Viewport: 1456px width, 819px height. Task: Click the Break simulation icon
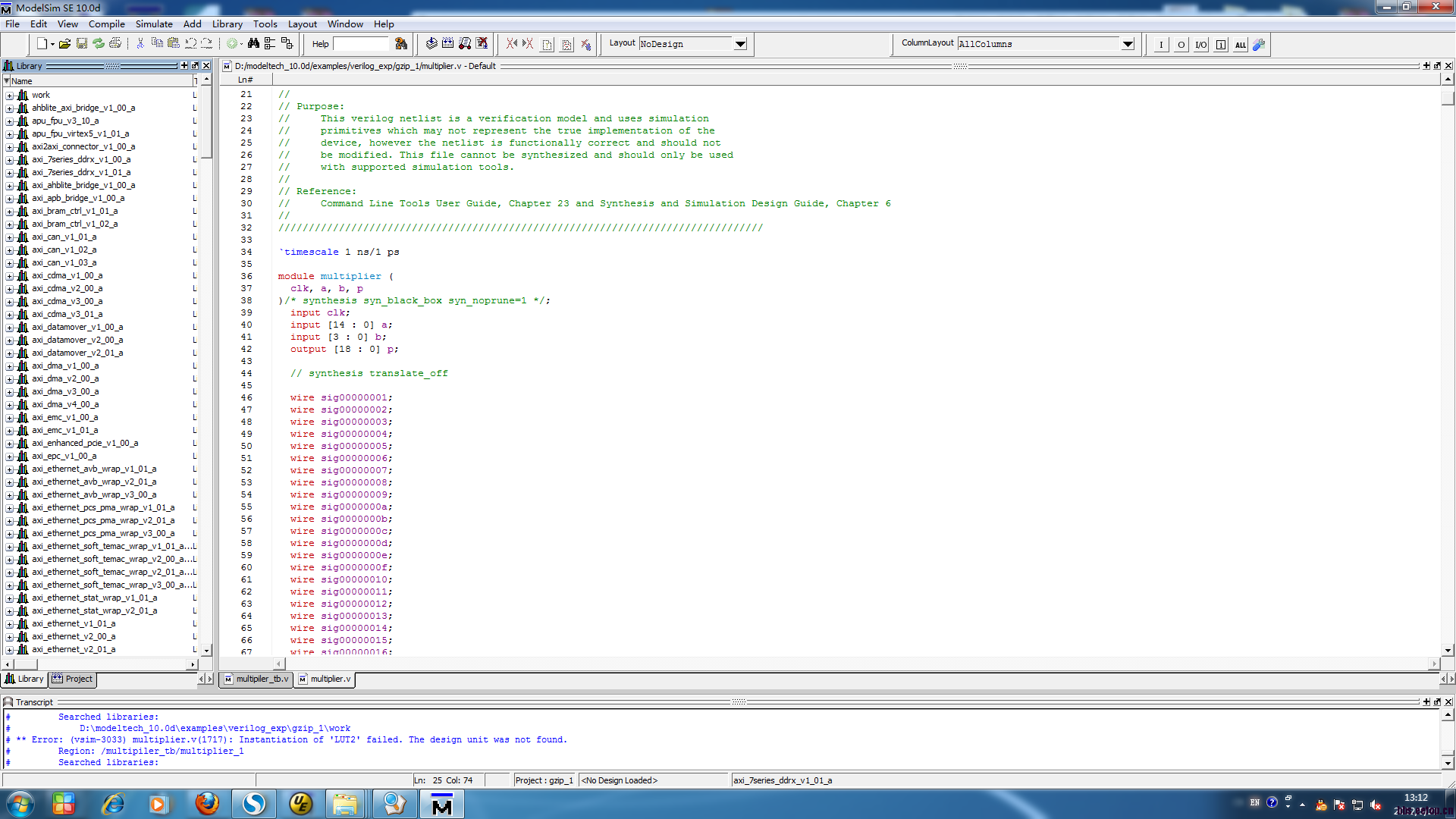tap(482, 44)
